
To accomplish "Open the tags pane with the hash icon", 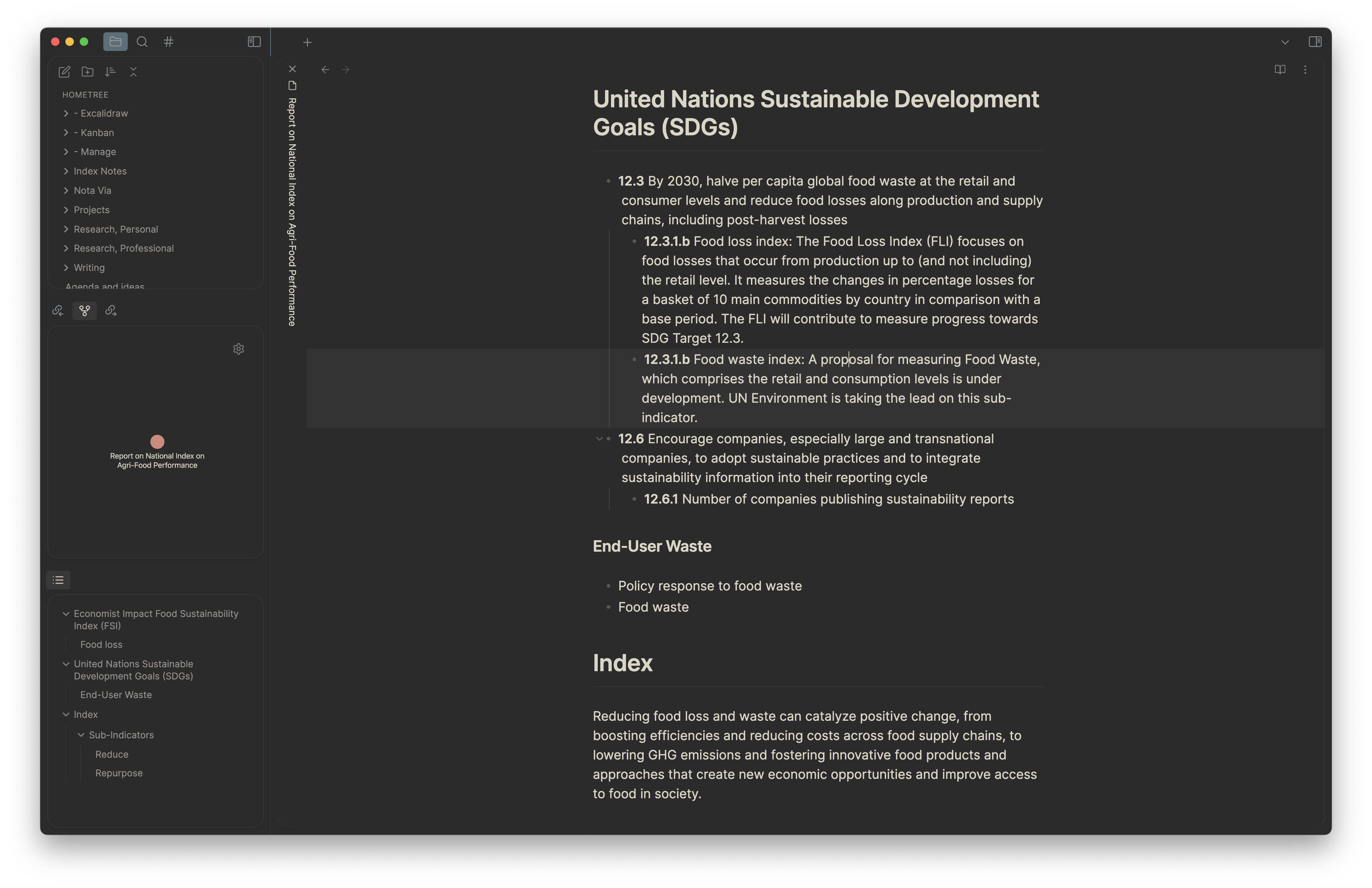I will 168,42.
